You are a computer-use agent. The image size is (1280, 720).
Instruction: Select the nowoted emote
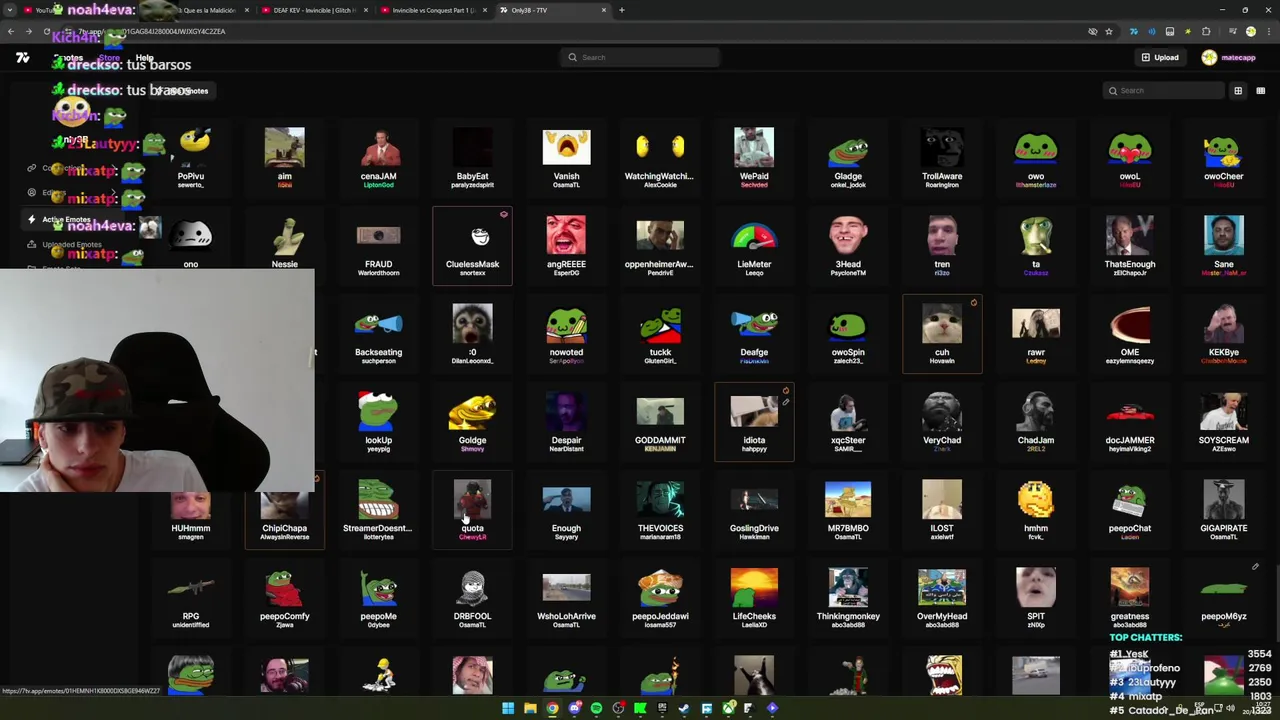point(566,334)
